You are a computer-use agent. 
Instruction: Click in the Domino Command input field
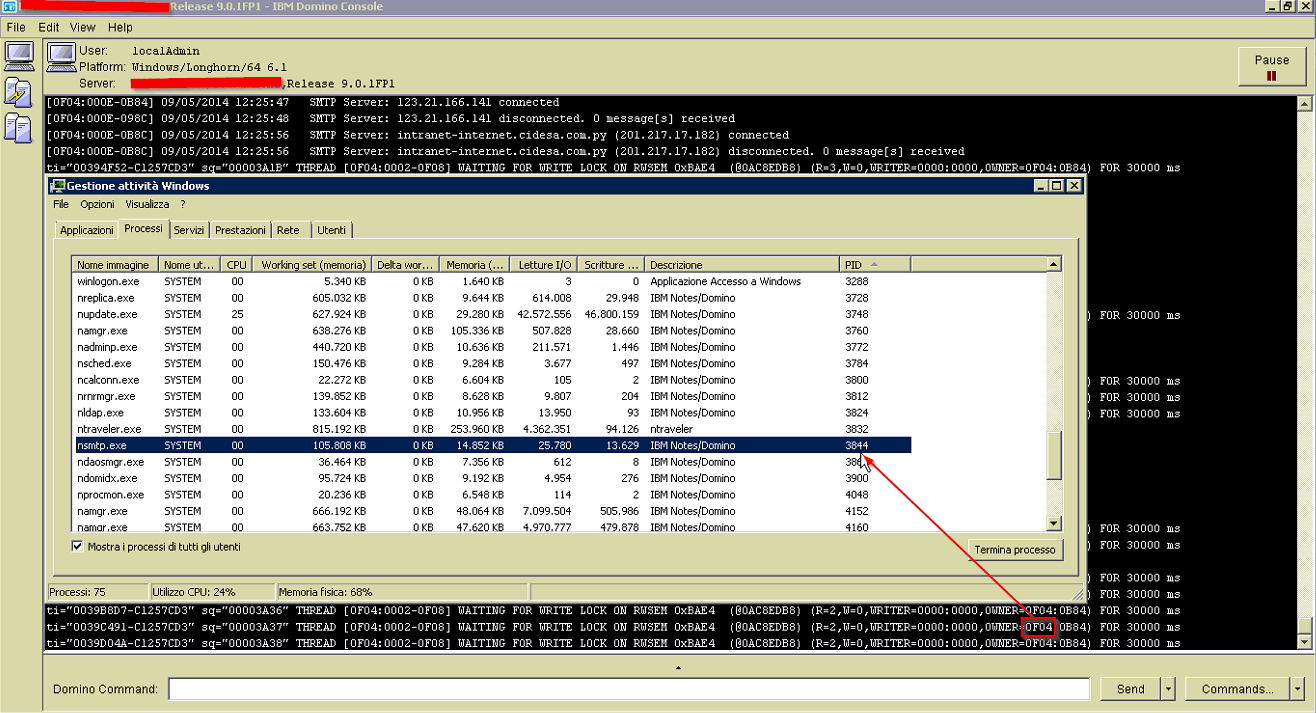(629, 689)
